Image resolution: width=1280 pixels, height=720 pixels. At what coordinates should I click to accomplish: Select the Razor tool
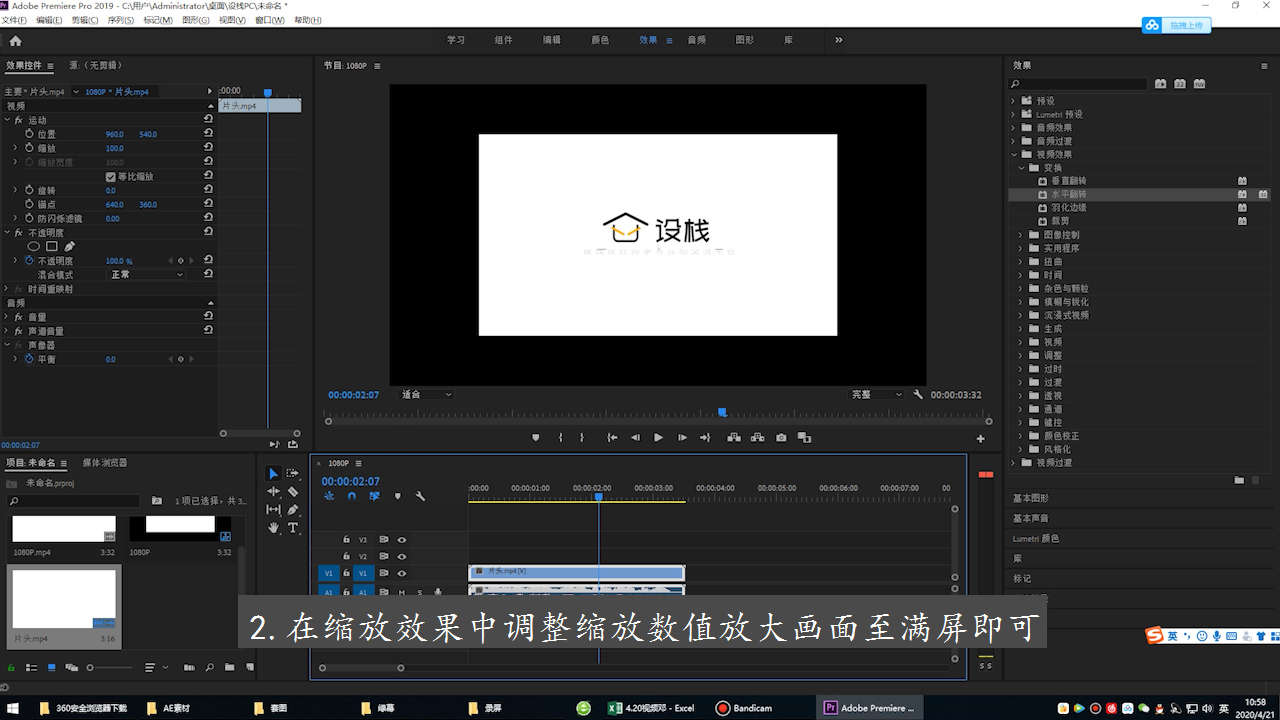click(293, 491)
